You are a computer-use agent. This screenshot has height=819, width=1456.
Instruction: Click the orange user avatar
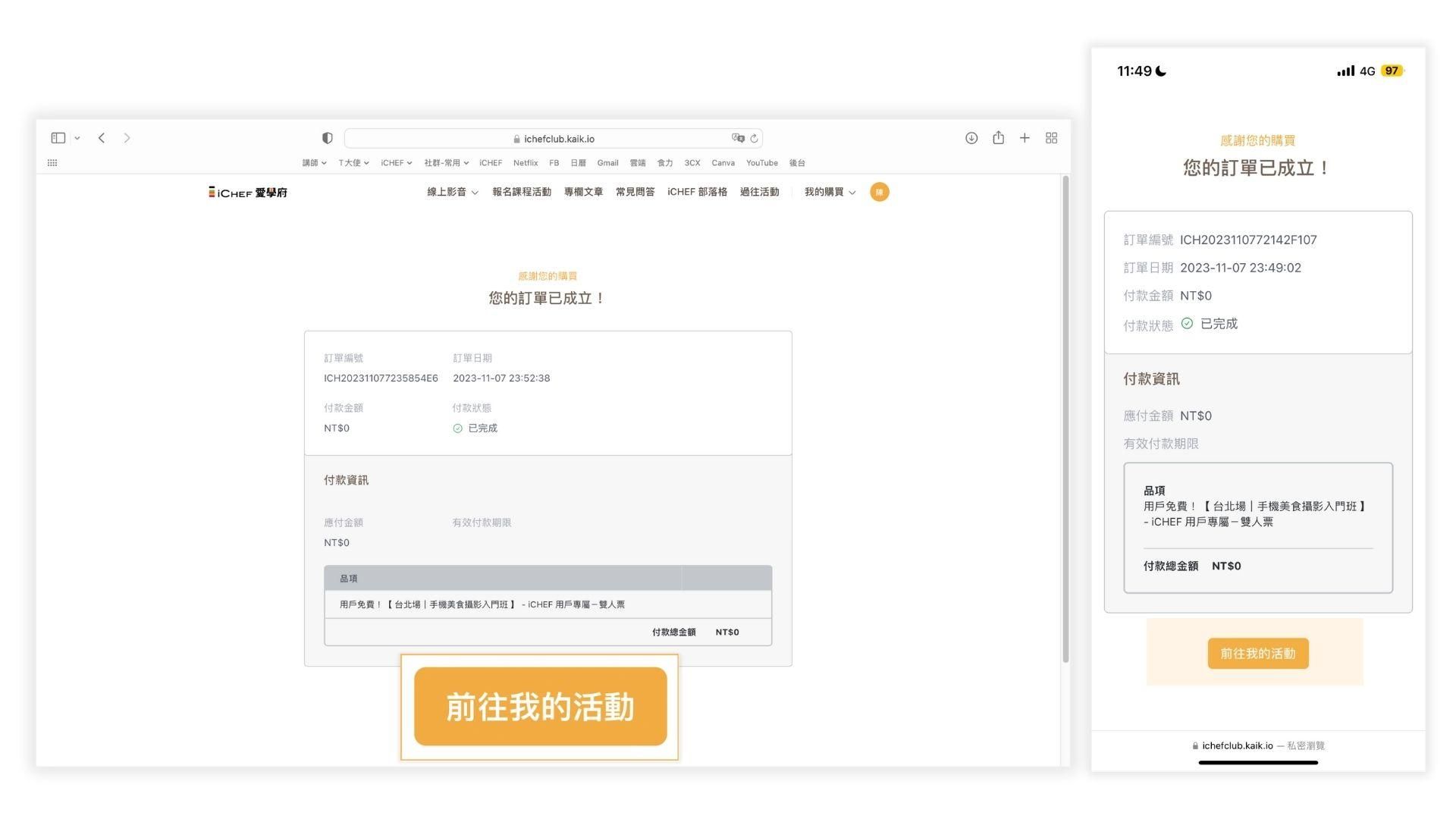pyautogui.click(x=880, y=193)
